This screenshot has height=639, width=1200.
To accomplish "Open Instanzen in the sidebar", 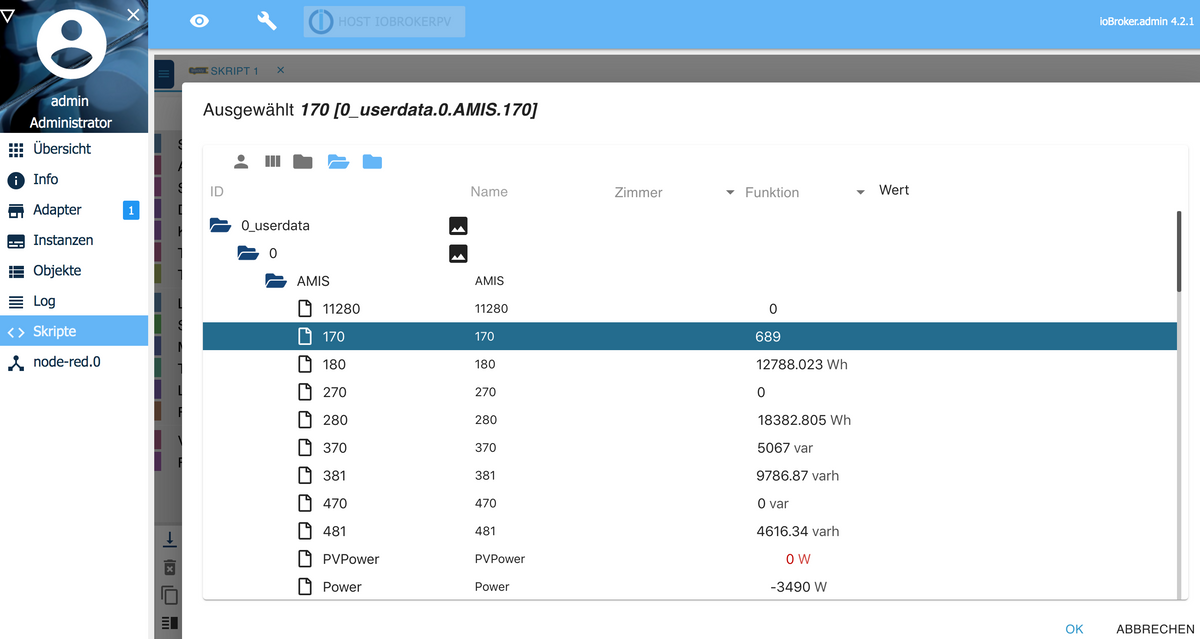I will click(74, 241).
